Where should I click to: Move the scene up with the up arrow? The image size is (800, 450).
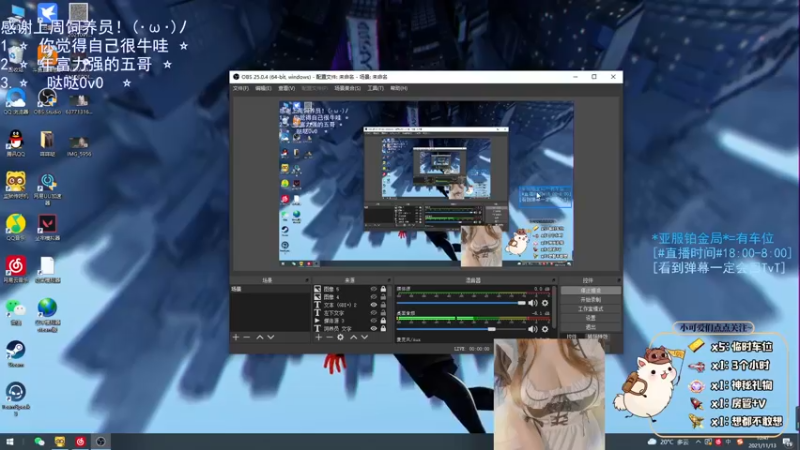(260, 337)
